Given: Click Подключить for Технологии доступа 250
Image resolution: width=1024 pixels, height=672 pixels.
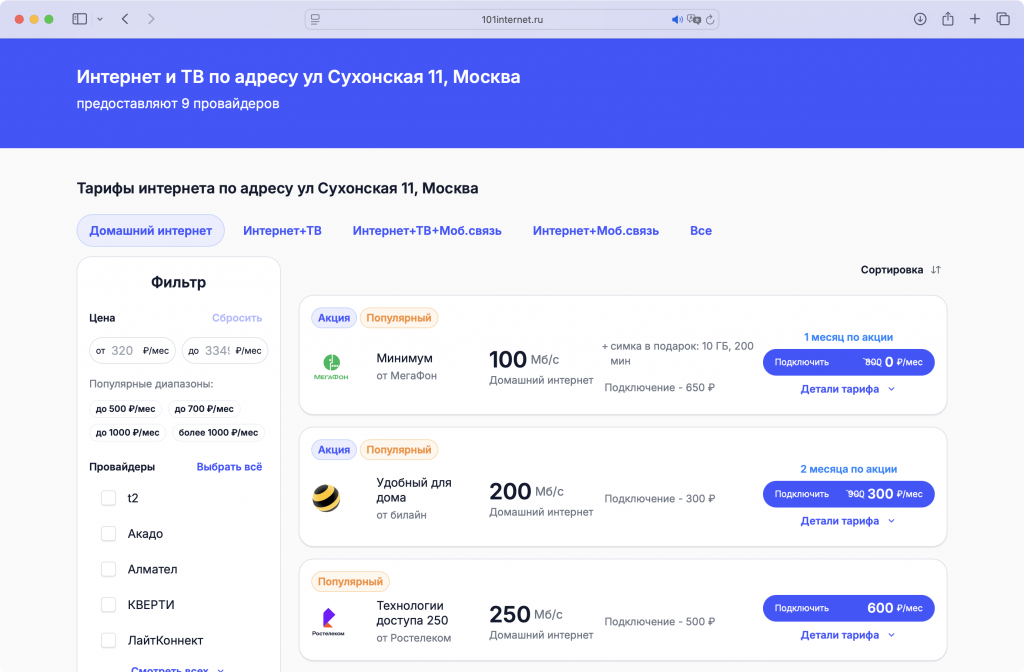Looking at the screenshot, I should (848, 608).
